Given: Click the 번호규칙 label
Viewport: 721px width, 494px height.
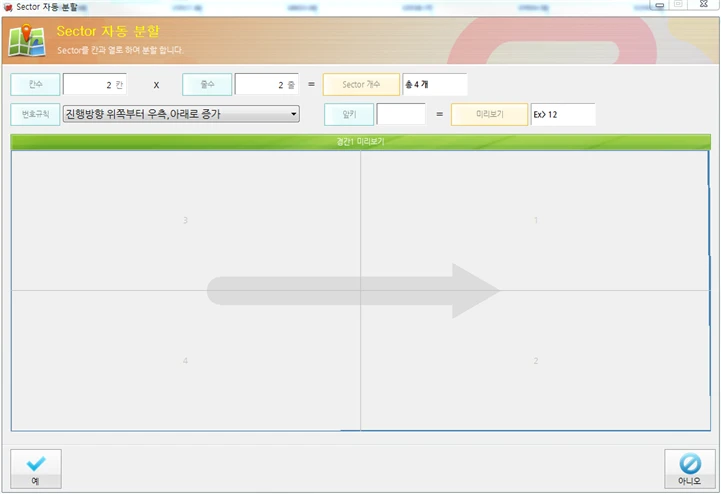Looking at the screenshot, I should pos(35,115).
